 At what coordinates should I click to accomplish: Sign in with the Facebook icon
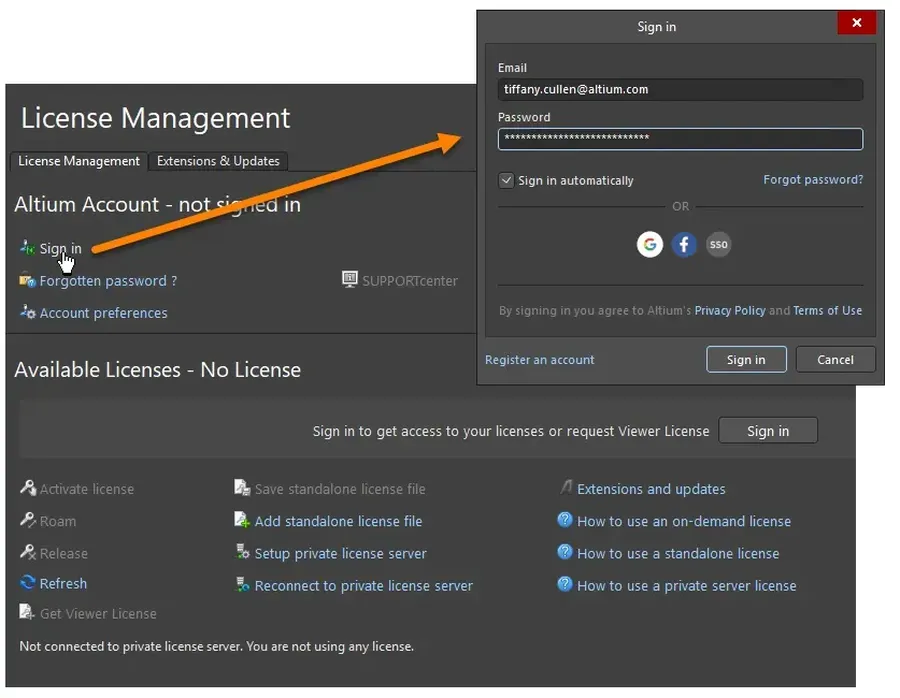tap(684, 245)
